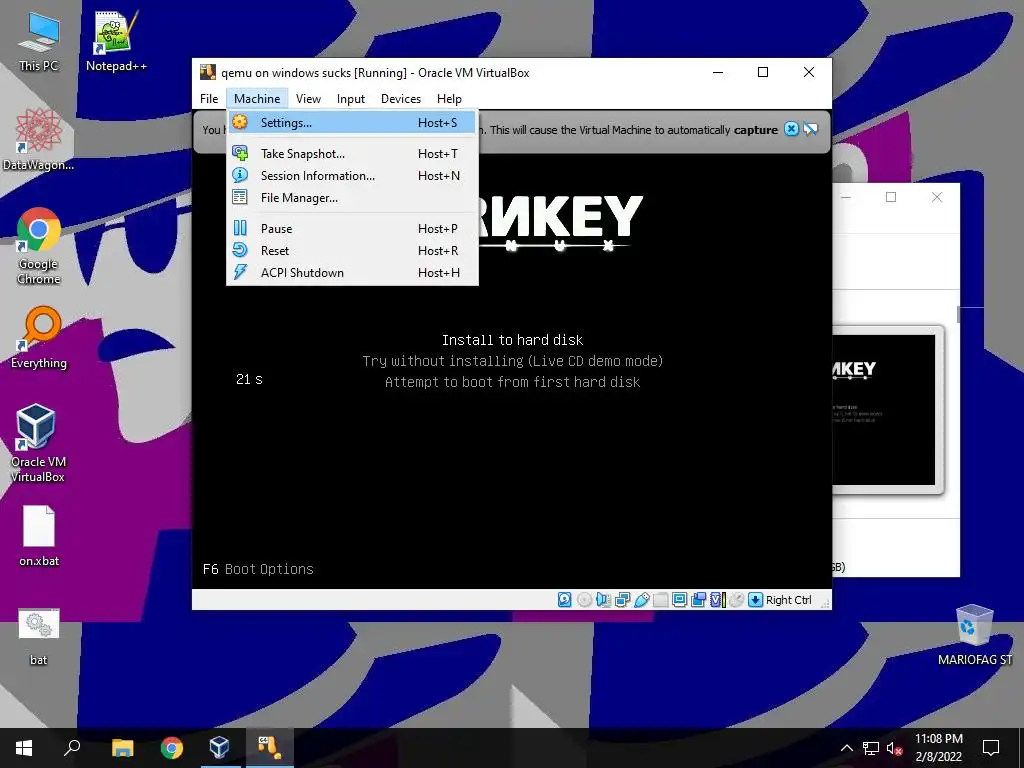Click running VM taskbar button
1024x768 pixels.
tap(270, 748)
